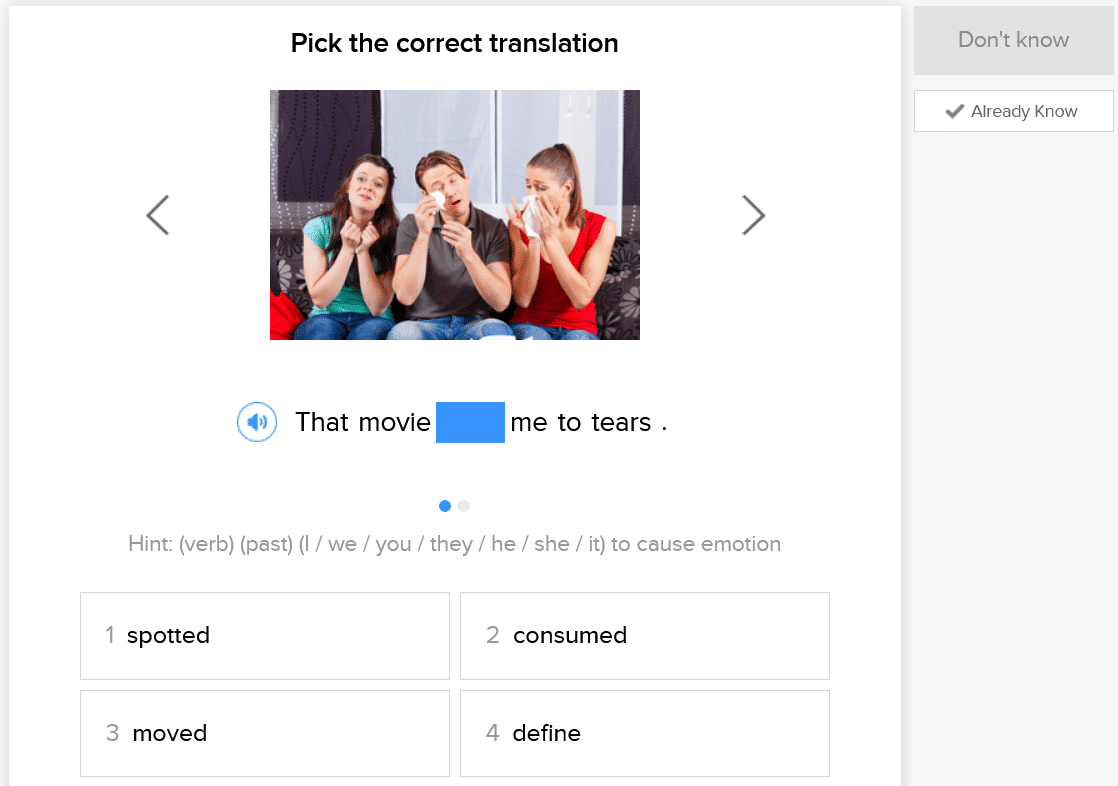Select answer option 3 "moved"

(265, 734)
